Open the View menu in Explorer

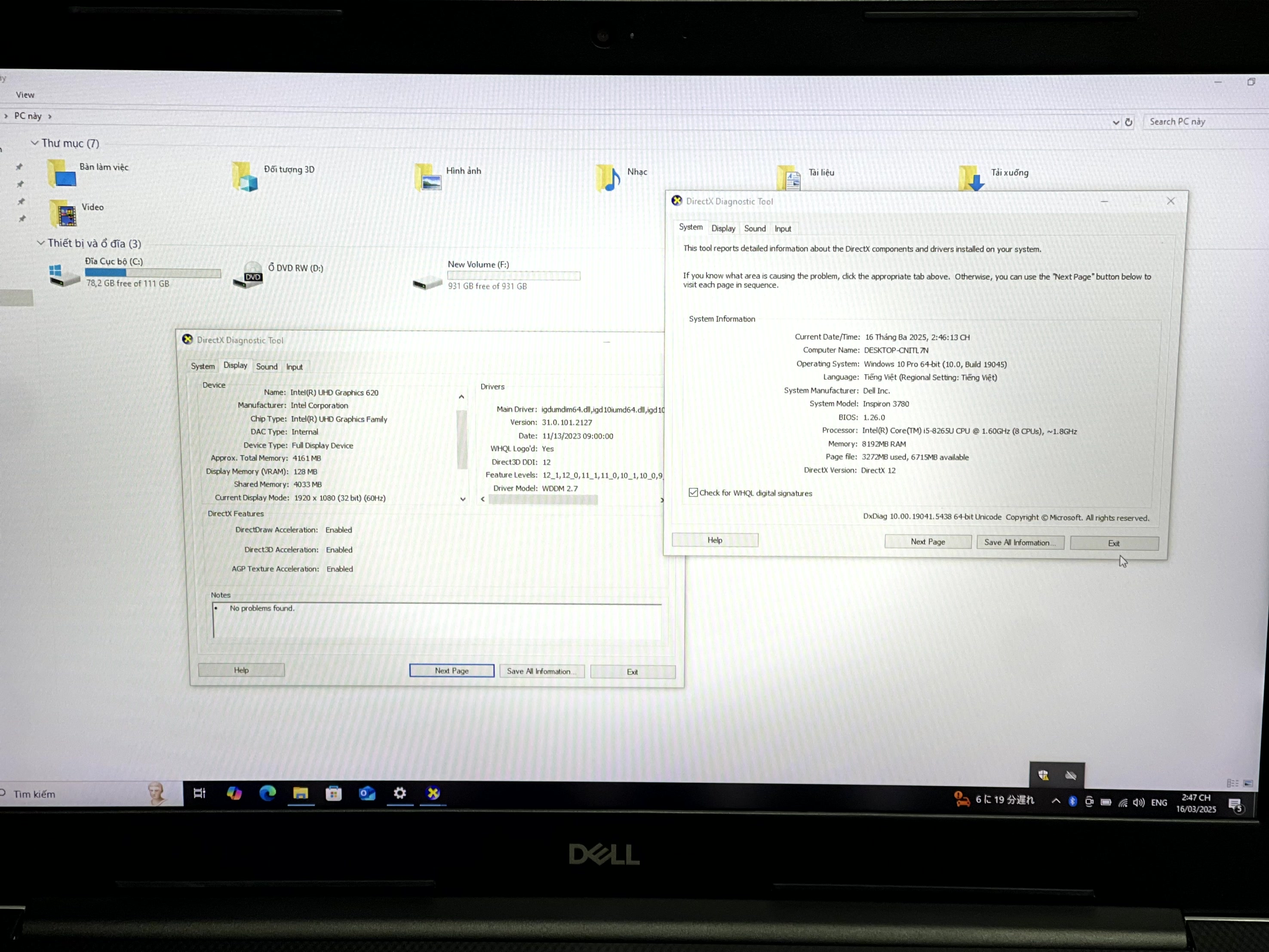25,95
